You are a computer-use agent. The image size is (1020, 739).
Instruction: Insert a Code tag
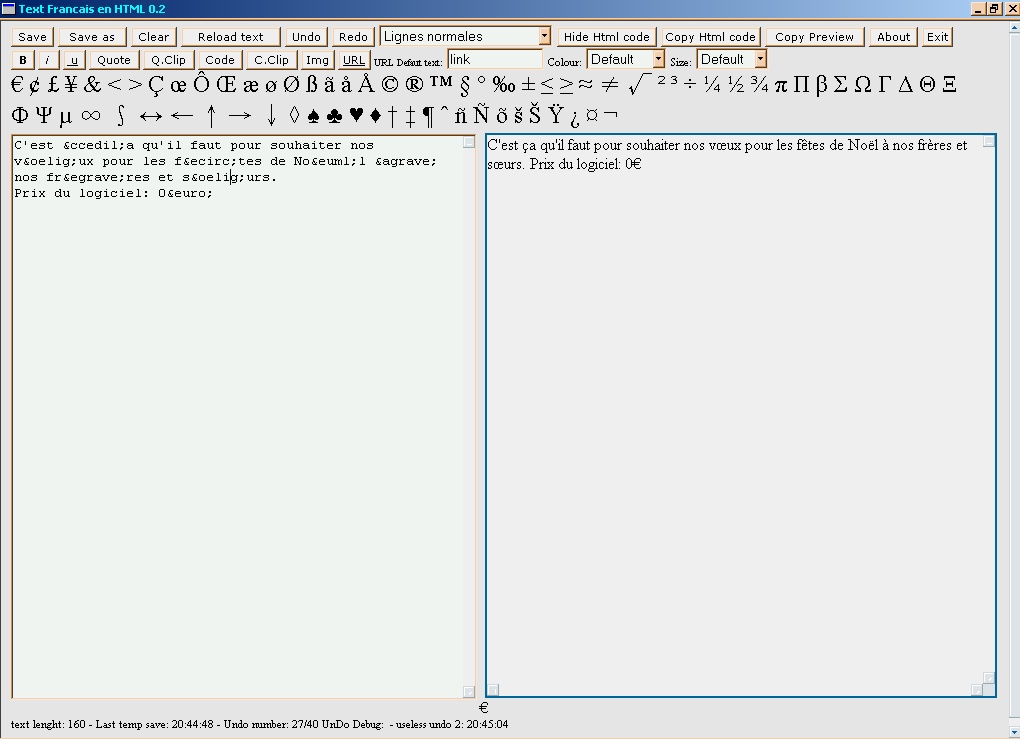[x=220, y=60]
